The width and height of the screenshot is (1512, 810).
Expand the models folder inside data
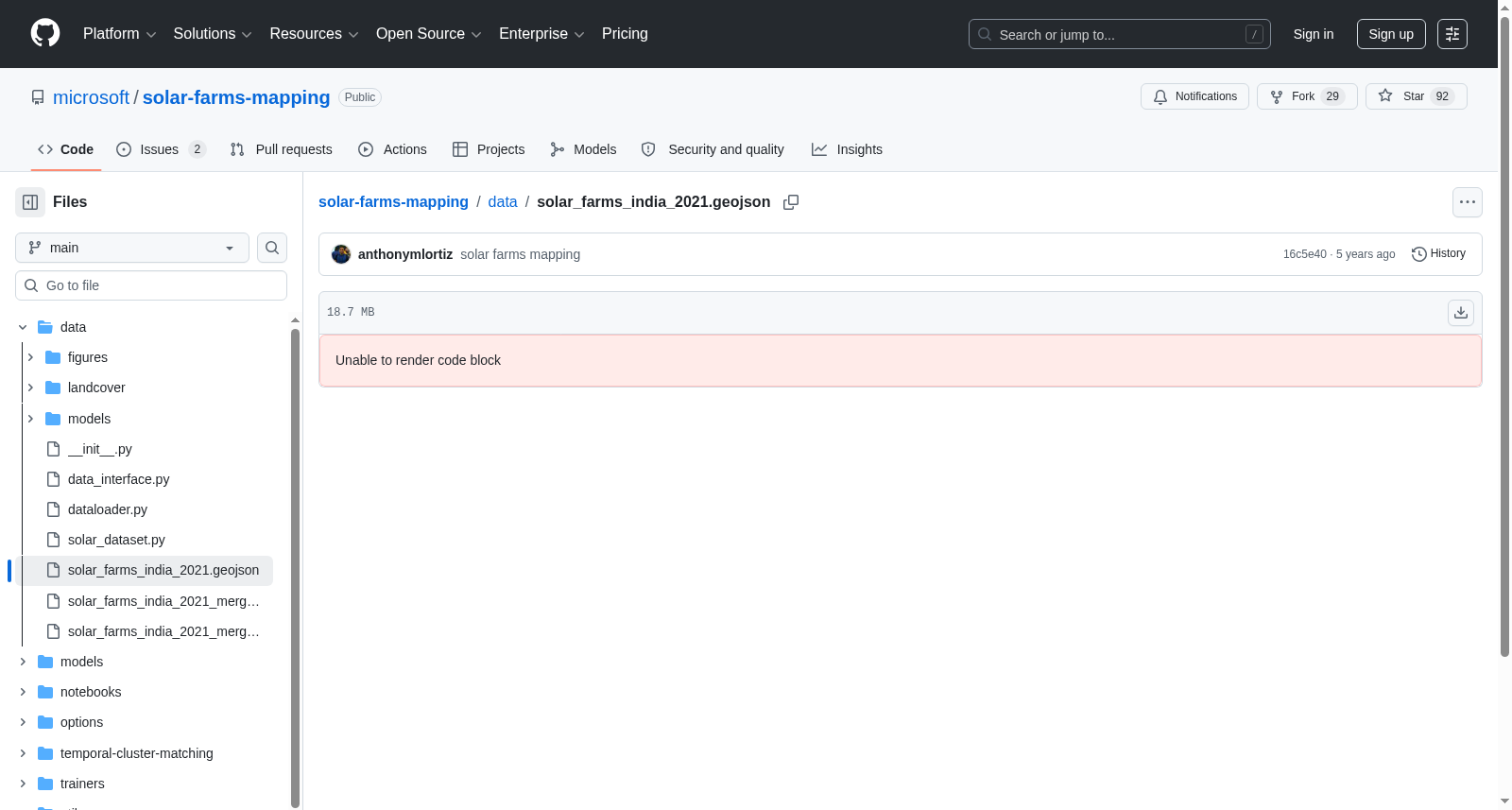(x=30, y=419)
